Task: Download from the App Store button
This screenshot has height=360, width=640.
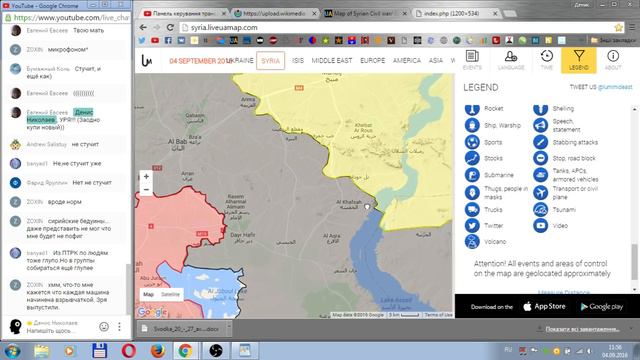Action: tap(544, 307)
